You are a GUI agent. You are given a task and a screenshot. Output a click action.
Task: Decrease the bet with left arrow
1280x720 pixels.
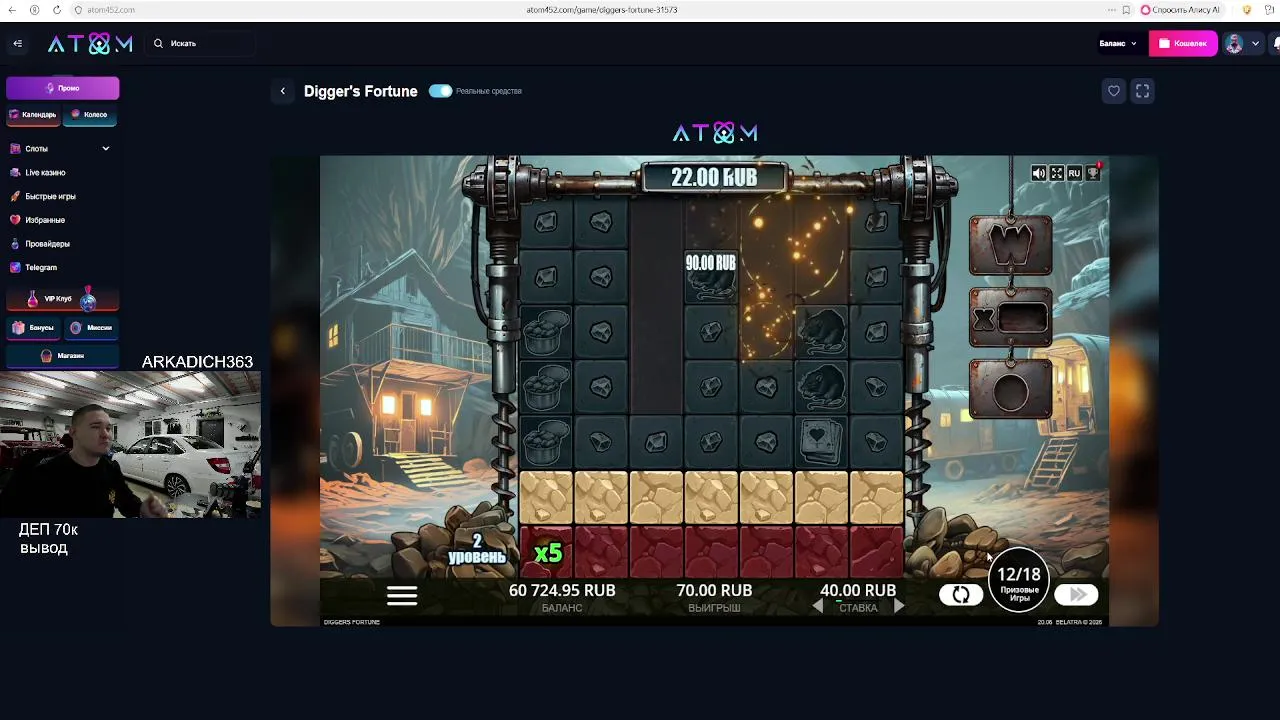(817, 606)
